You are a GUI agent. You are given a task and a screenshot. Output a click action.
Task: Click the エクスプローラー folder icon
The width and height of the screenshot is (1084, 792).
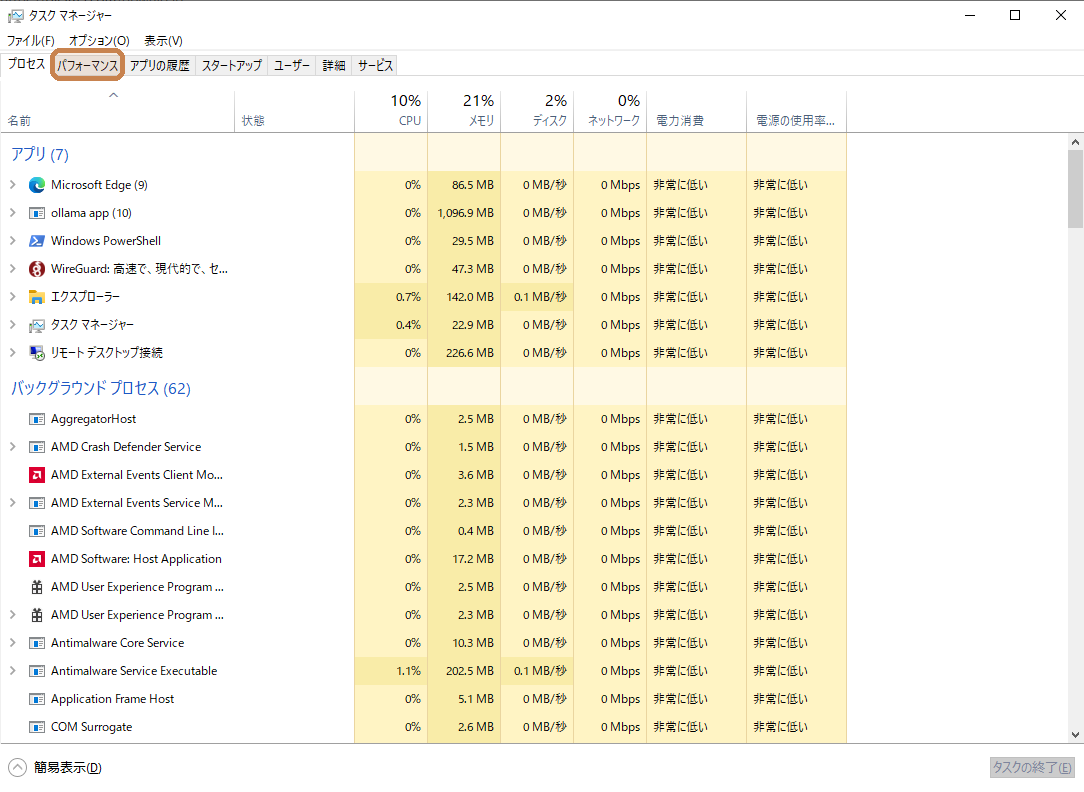(37, 297)
